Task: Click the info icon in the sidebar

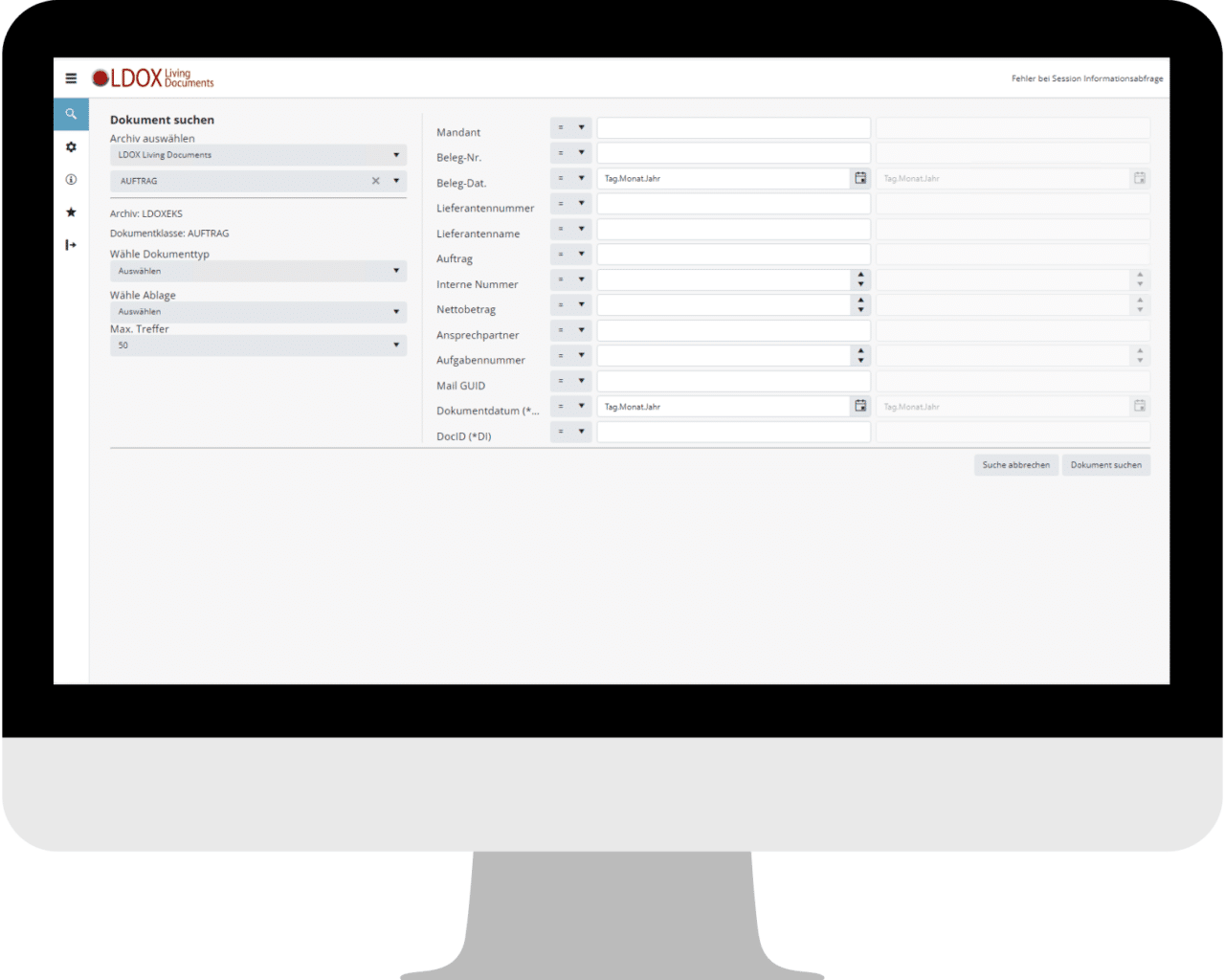Action: click(70, 180)
